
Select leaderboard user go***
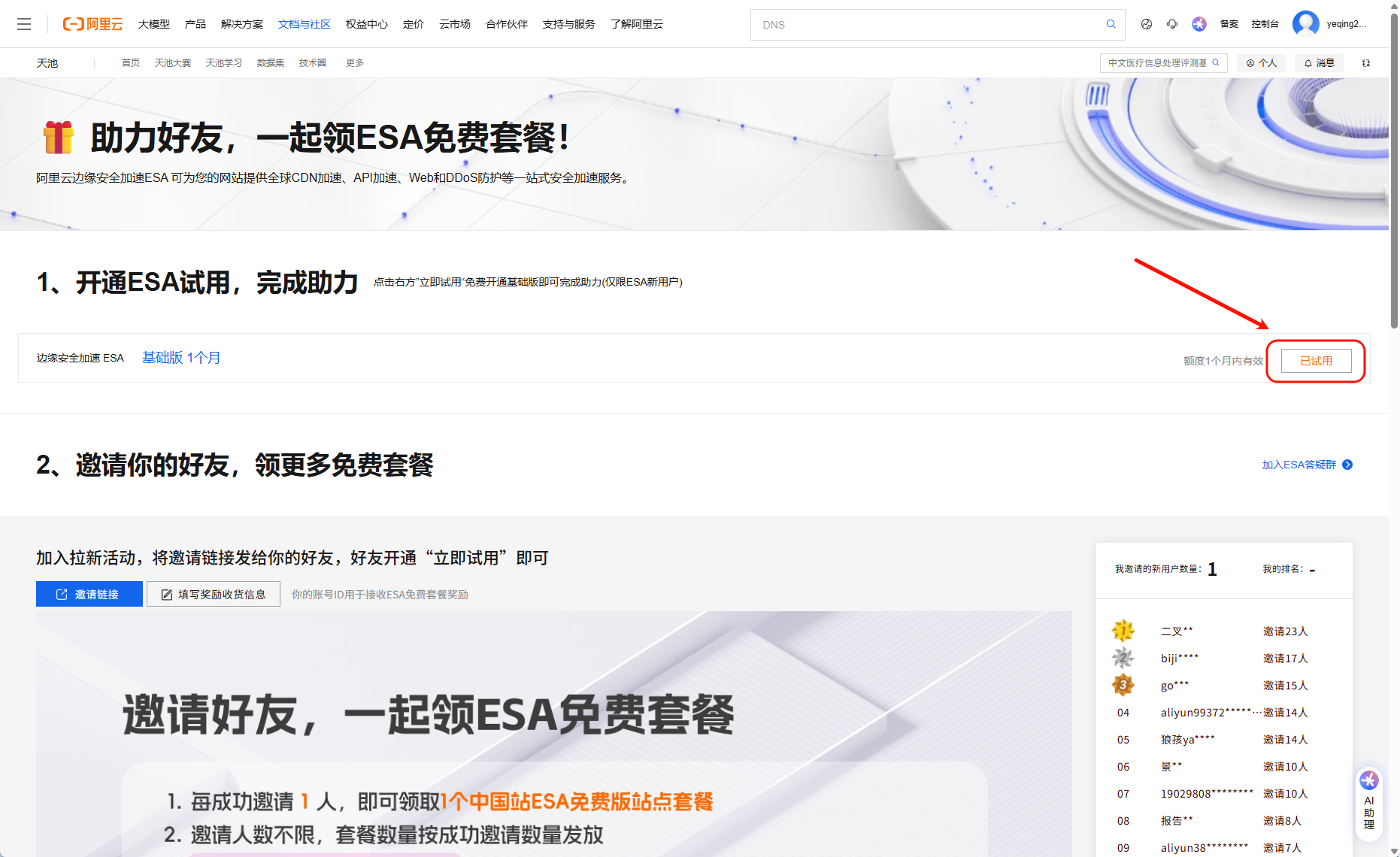click(1175, 686)
